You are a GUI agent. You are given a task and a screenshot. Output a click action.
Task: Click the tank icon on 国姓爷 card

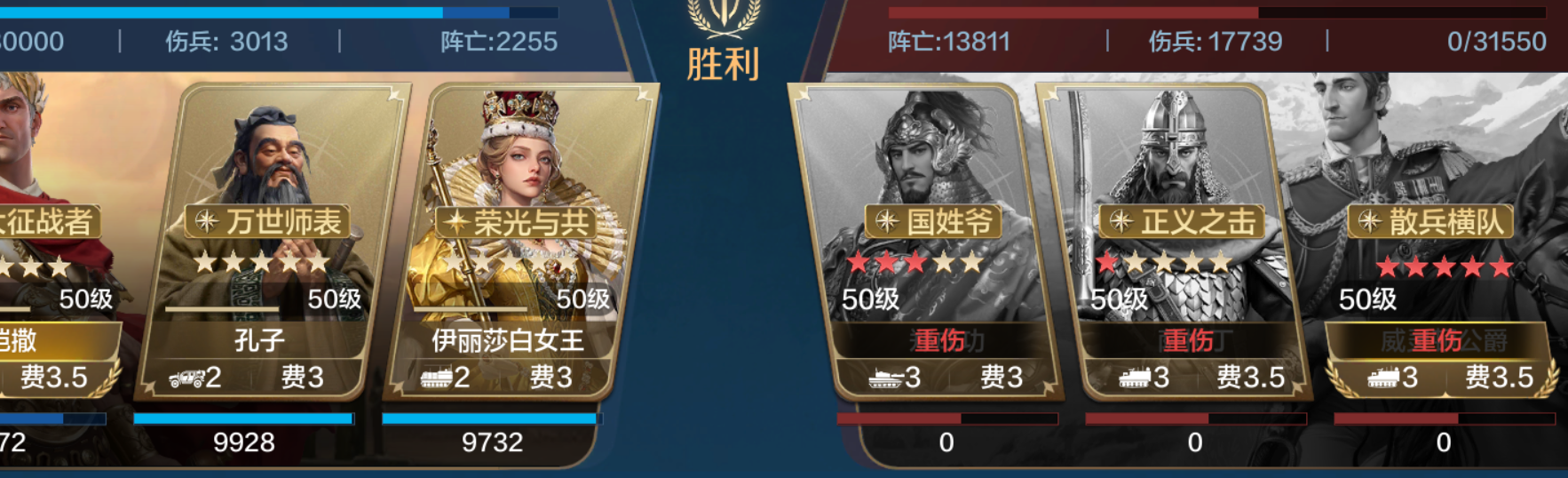point(886,378)
